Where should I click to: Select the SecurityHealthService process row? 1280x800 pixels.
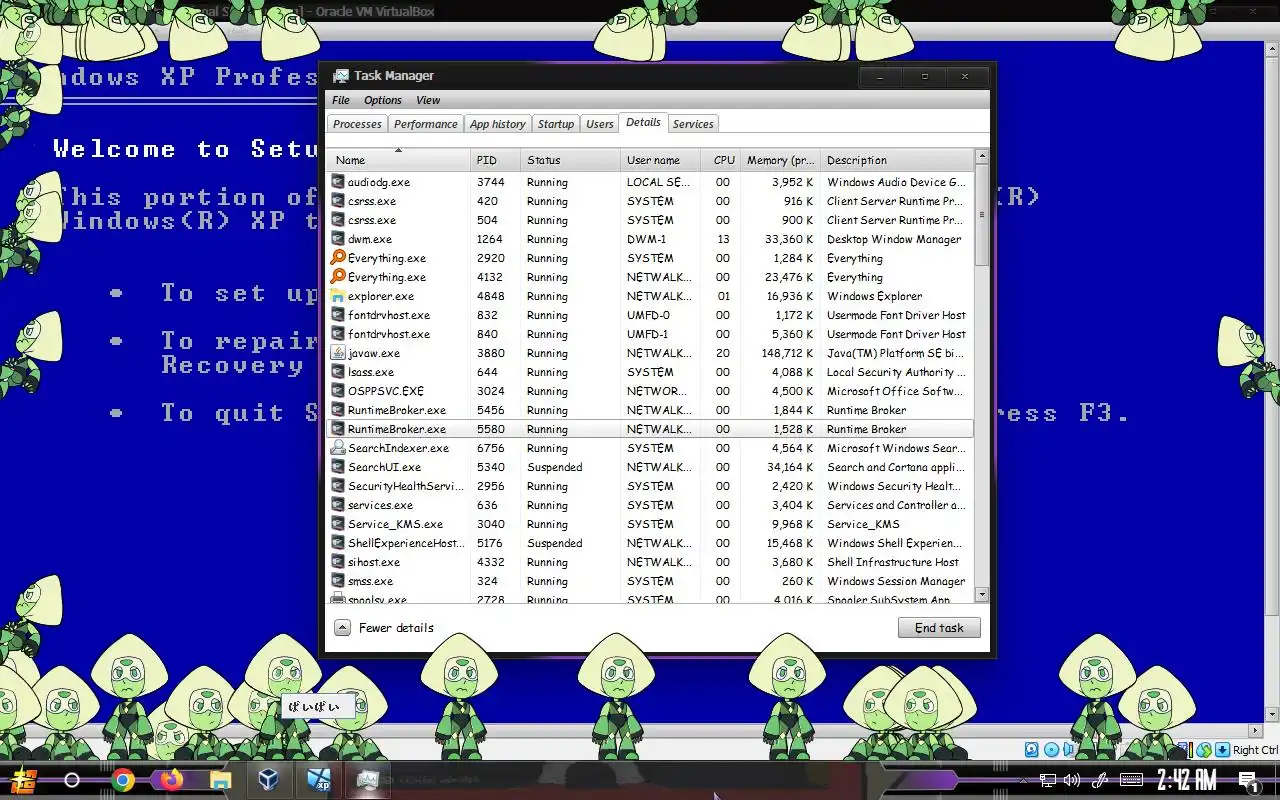coord(650,486)
